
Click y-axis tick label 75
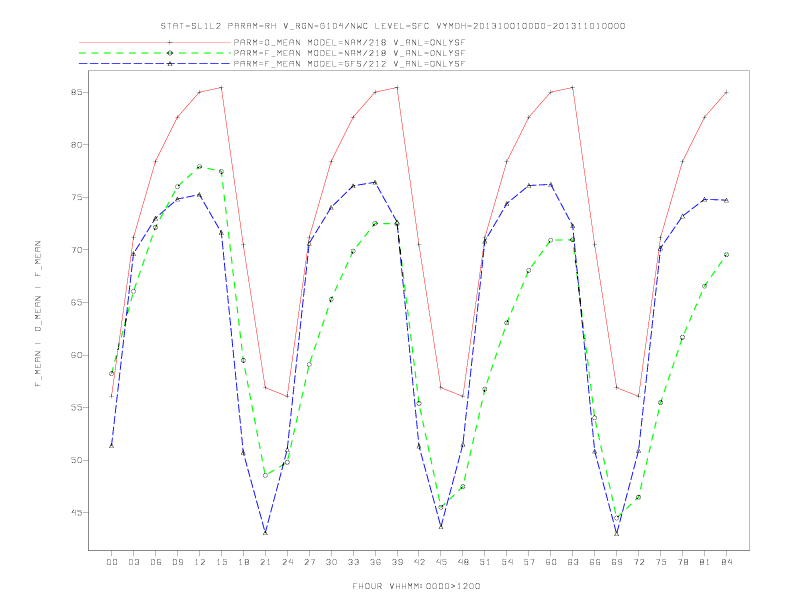(77, 197)
